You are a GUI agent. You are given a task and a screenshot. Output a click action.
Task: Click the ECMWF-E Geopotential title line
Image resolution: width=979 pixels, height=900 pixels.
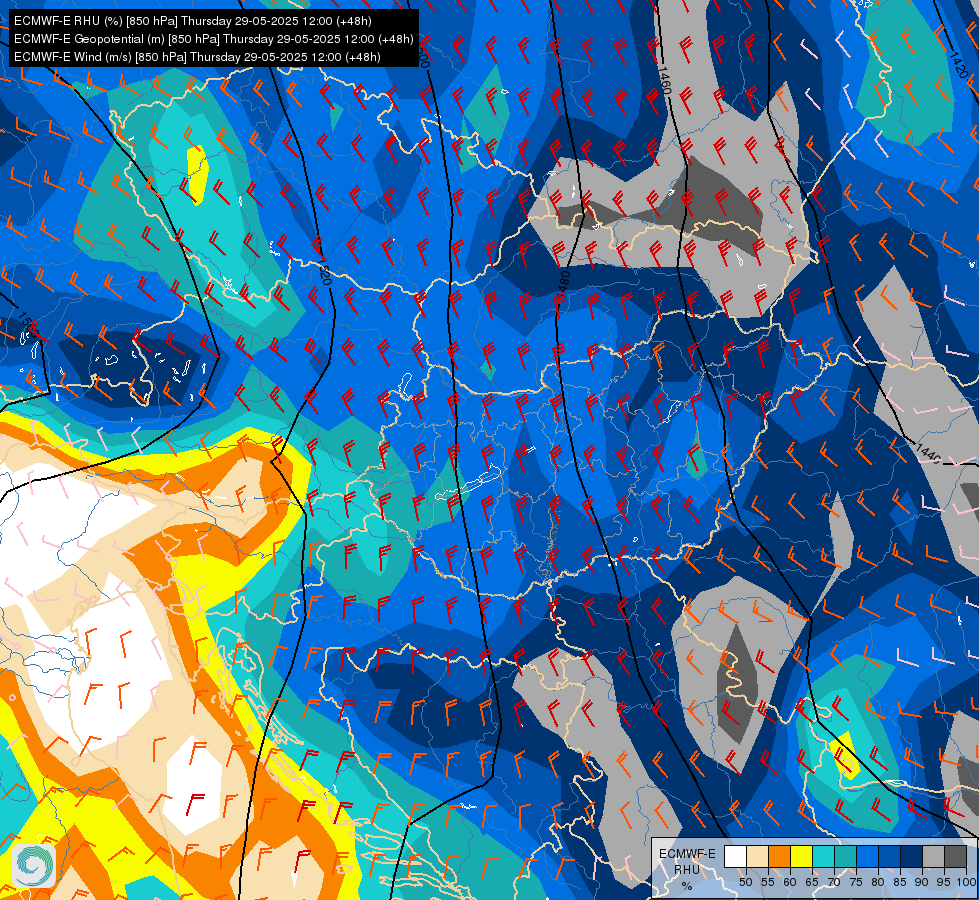(x=214, y=39)
